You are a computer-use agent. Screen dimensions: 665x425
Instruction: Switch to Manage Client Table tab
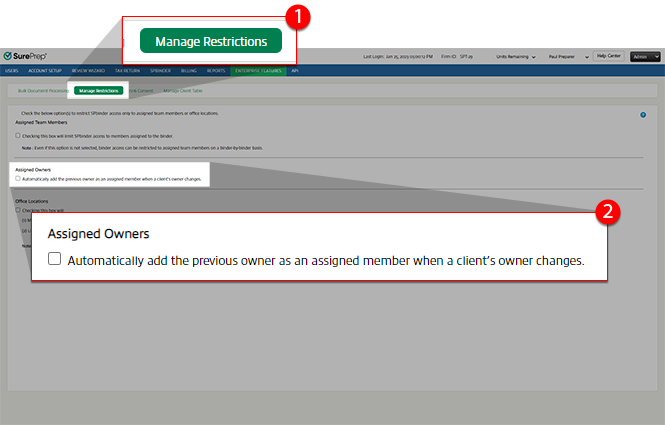coord(183,91)
